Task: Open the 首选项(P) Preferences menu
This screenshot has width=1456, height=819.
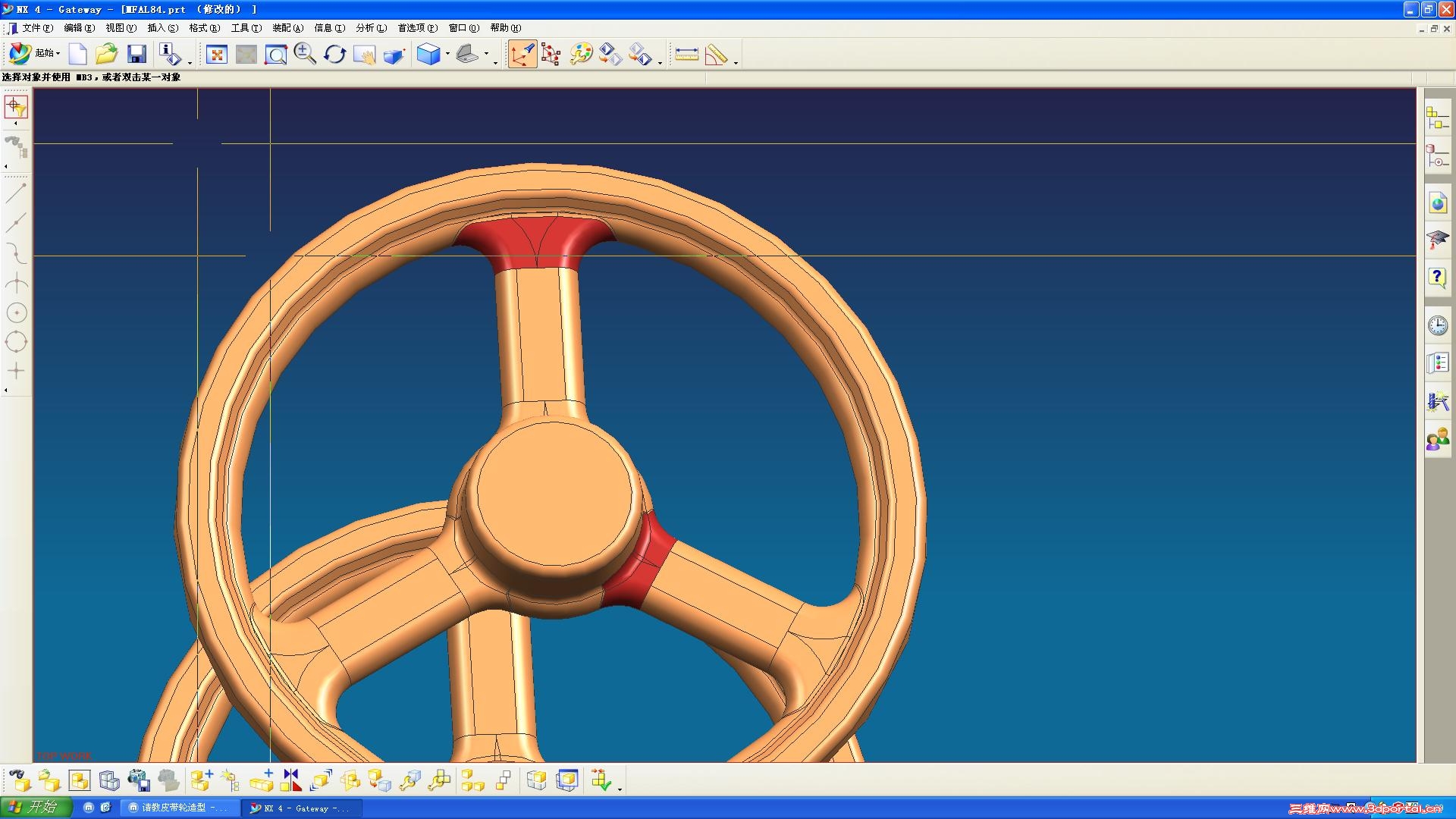Action: tap(418, 28)
